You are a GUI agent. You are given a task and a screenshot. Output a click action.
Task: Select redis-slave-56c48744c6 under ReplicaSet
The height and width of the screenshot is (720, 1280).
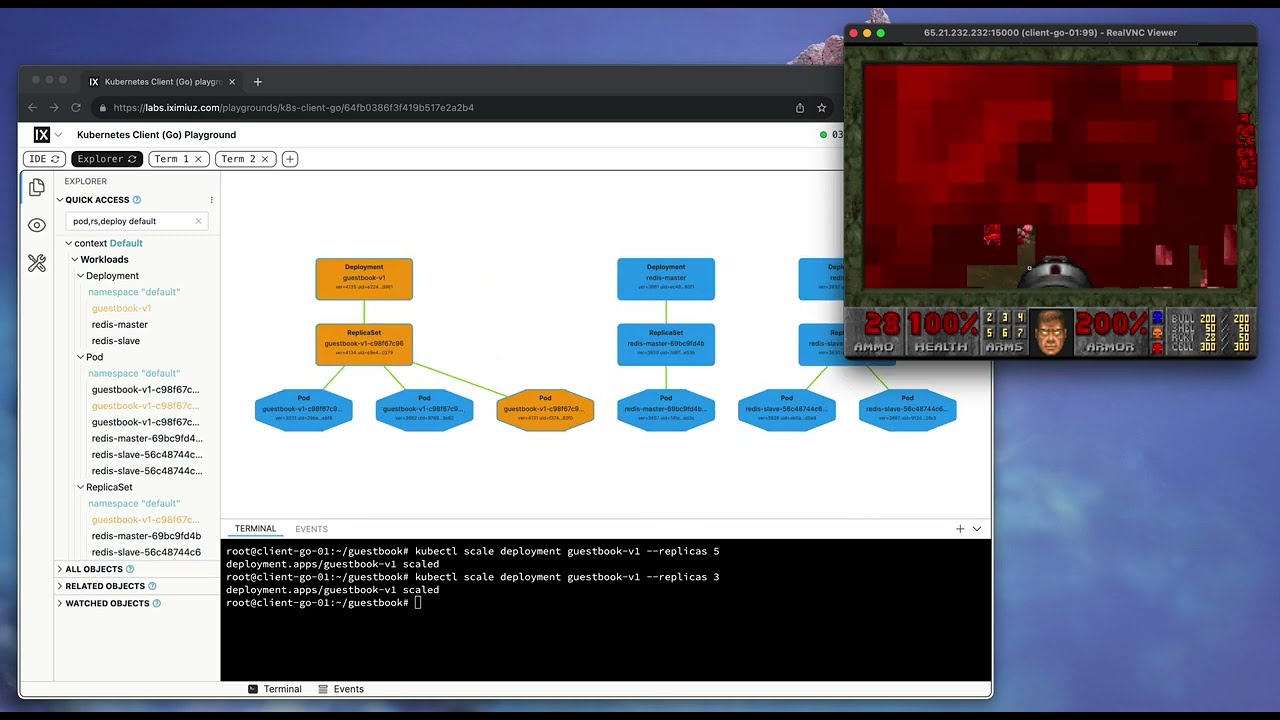[146, 552]
